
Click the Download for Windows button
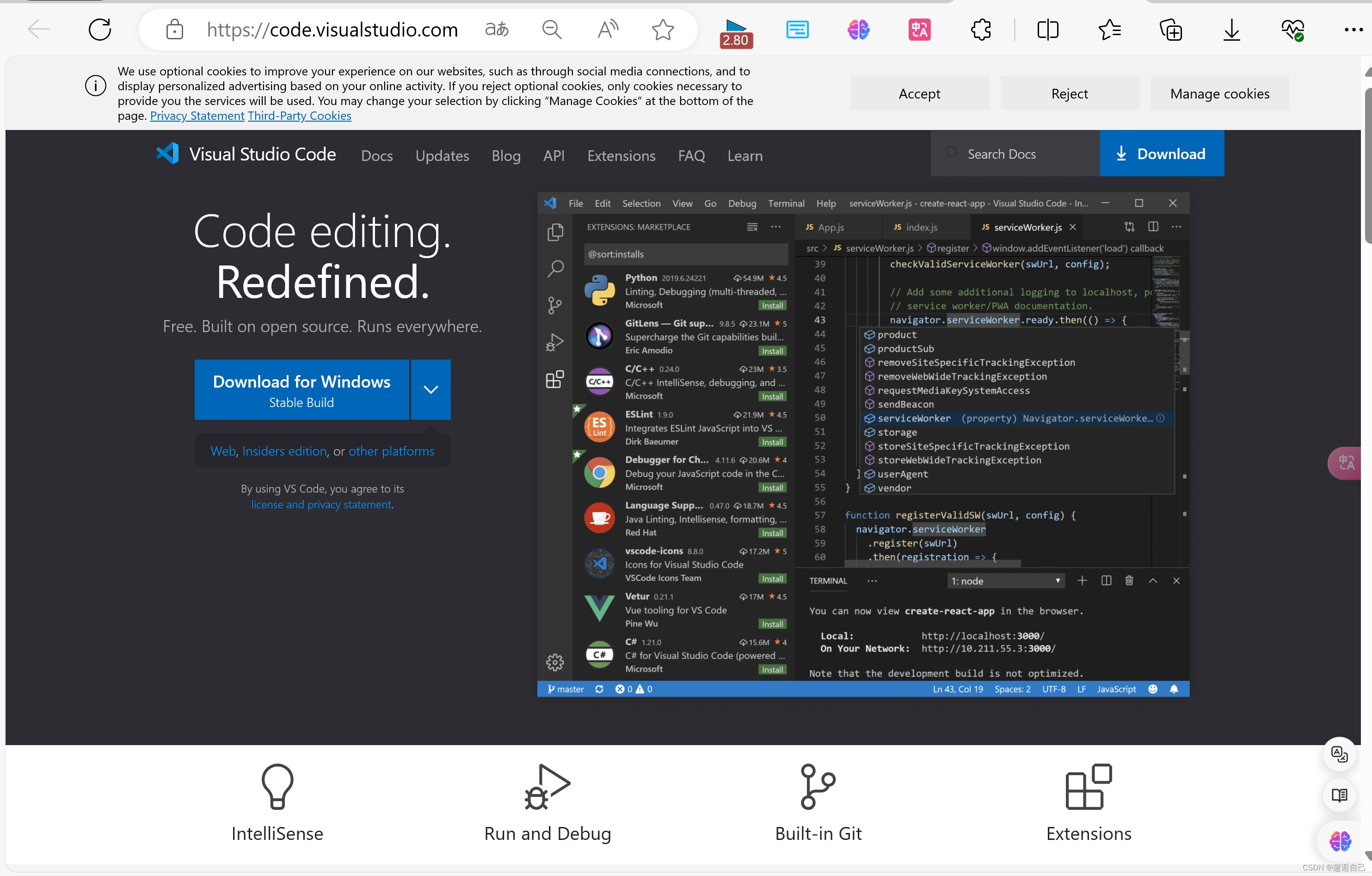click(x=301, y=390)
